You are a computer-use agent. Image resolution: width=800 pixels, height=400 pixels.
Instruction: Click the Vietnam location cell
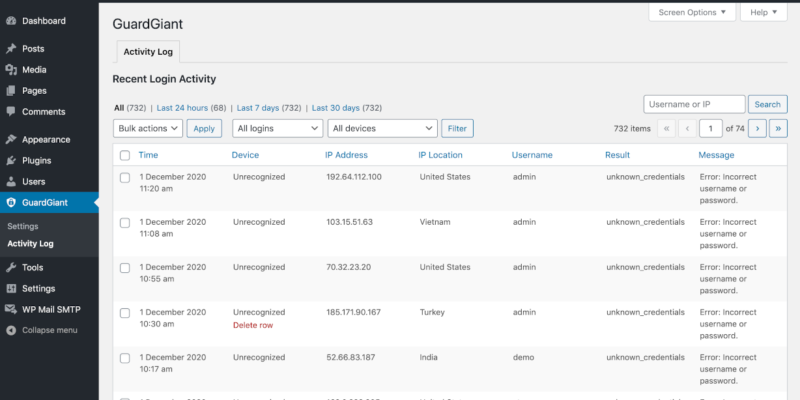click(435, 222)
